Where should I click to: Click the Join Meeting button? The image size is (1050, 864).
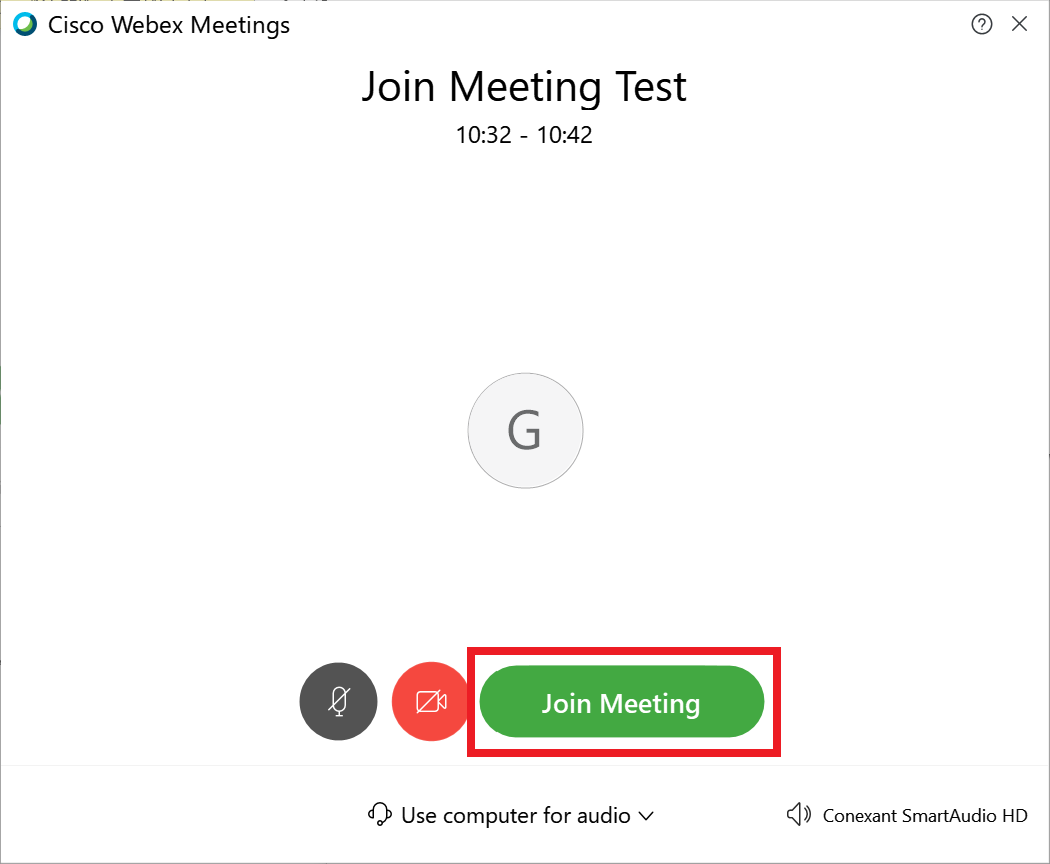point(622,702)
